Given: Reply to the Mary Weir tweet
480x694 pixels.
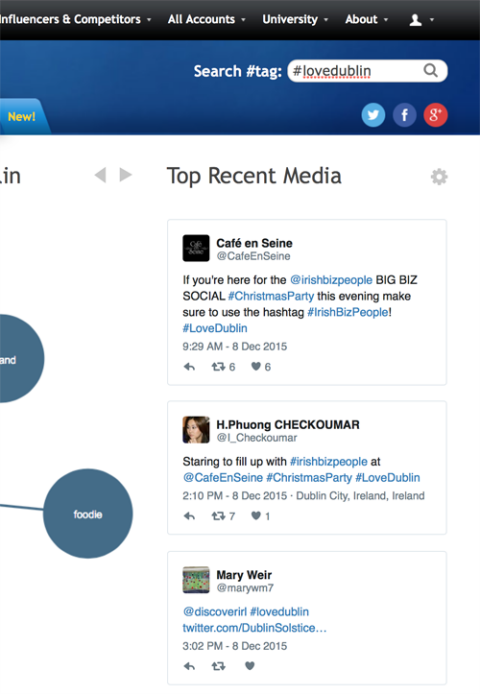Looking at the screenshot, I should coord(189,666).
